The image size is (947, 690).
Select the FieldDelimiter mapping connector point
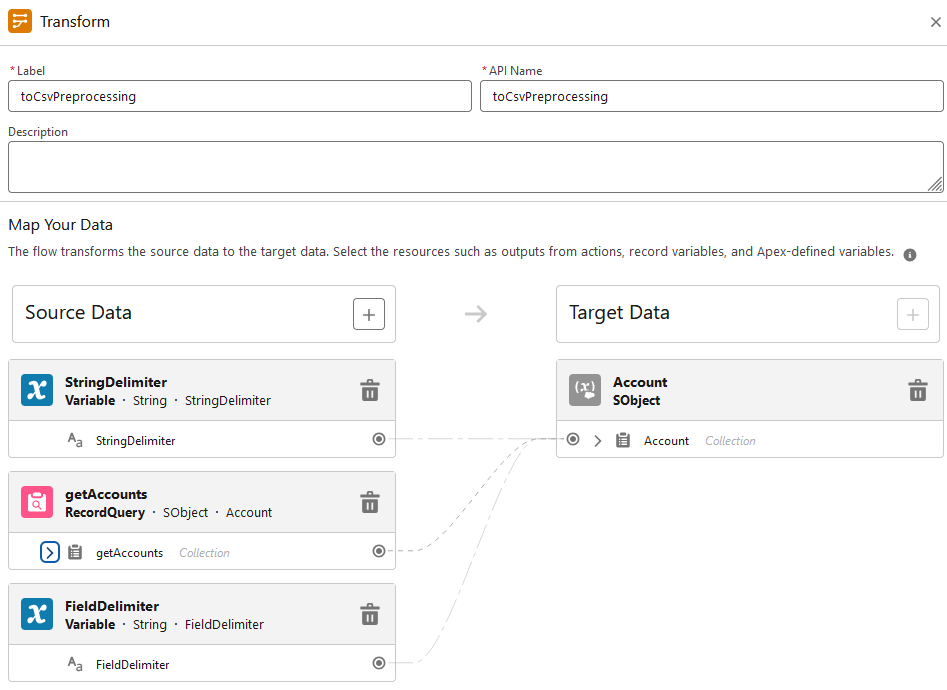point(379,663)
